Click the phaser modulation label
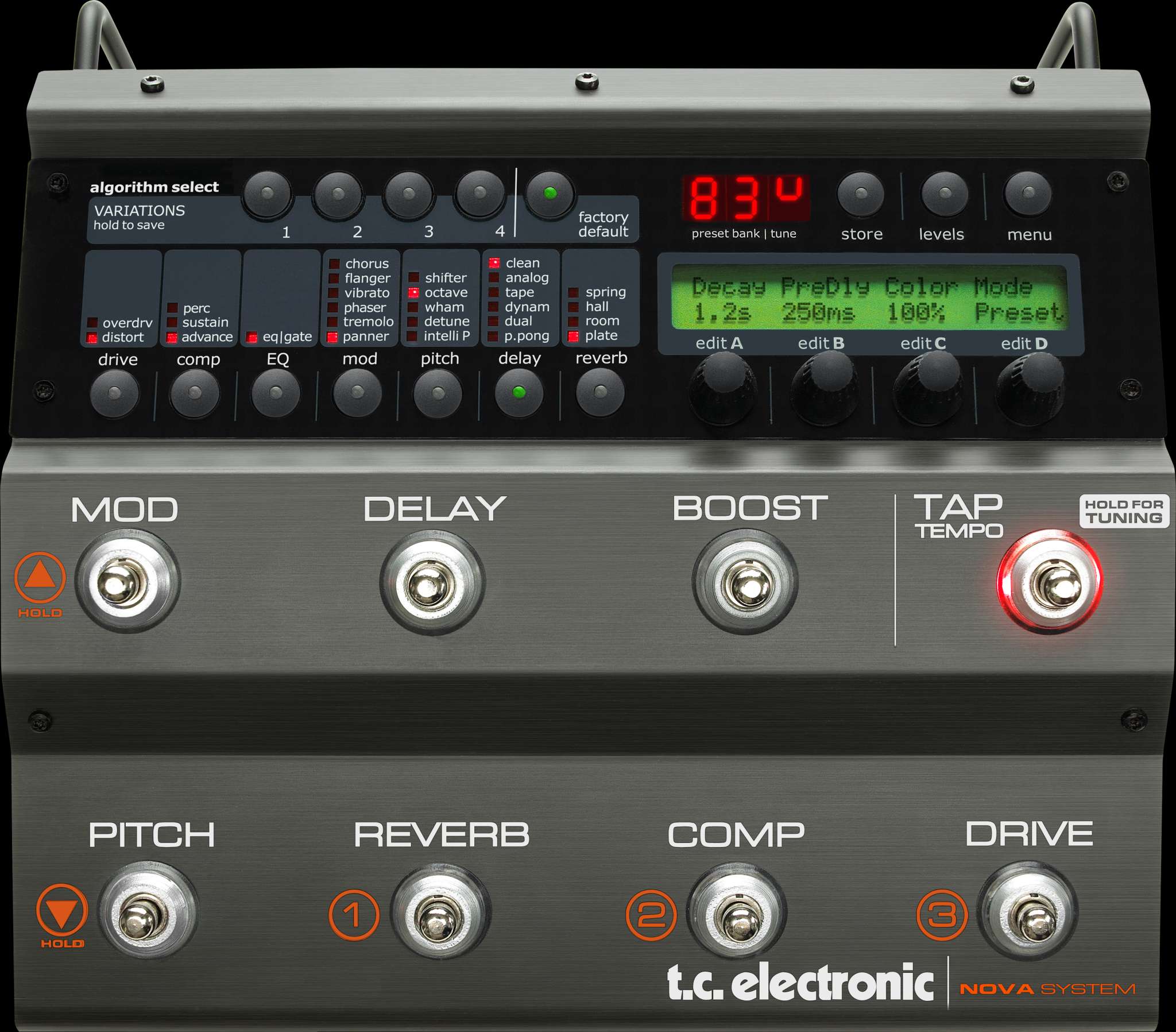 point(365,308)
